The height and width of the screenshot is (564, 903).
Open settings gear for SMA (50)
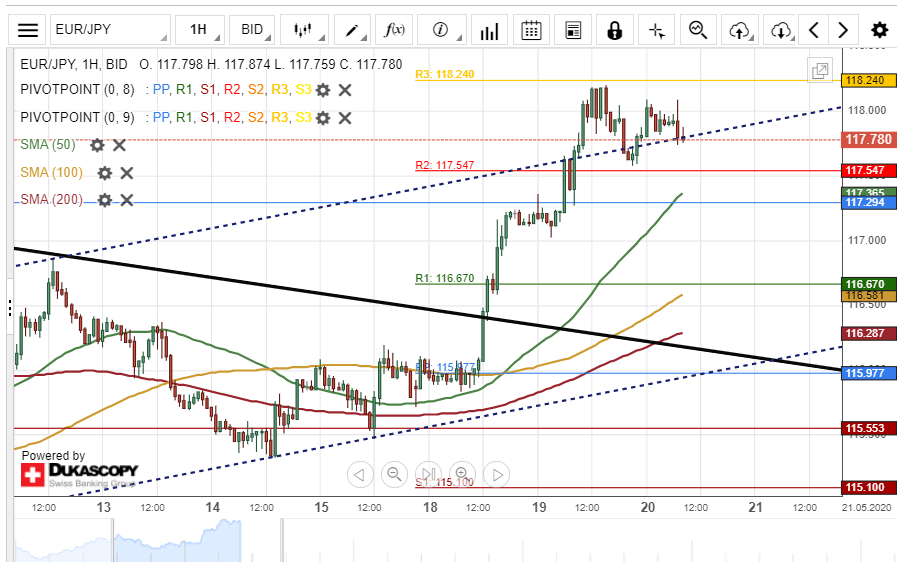pos(97,145)
